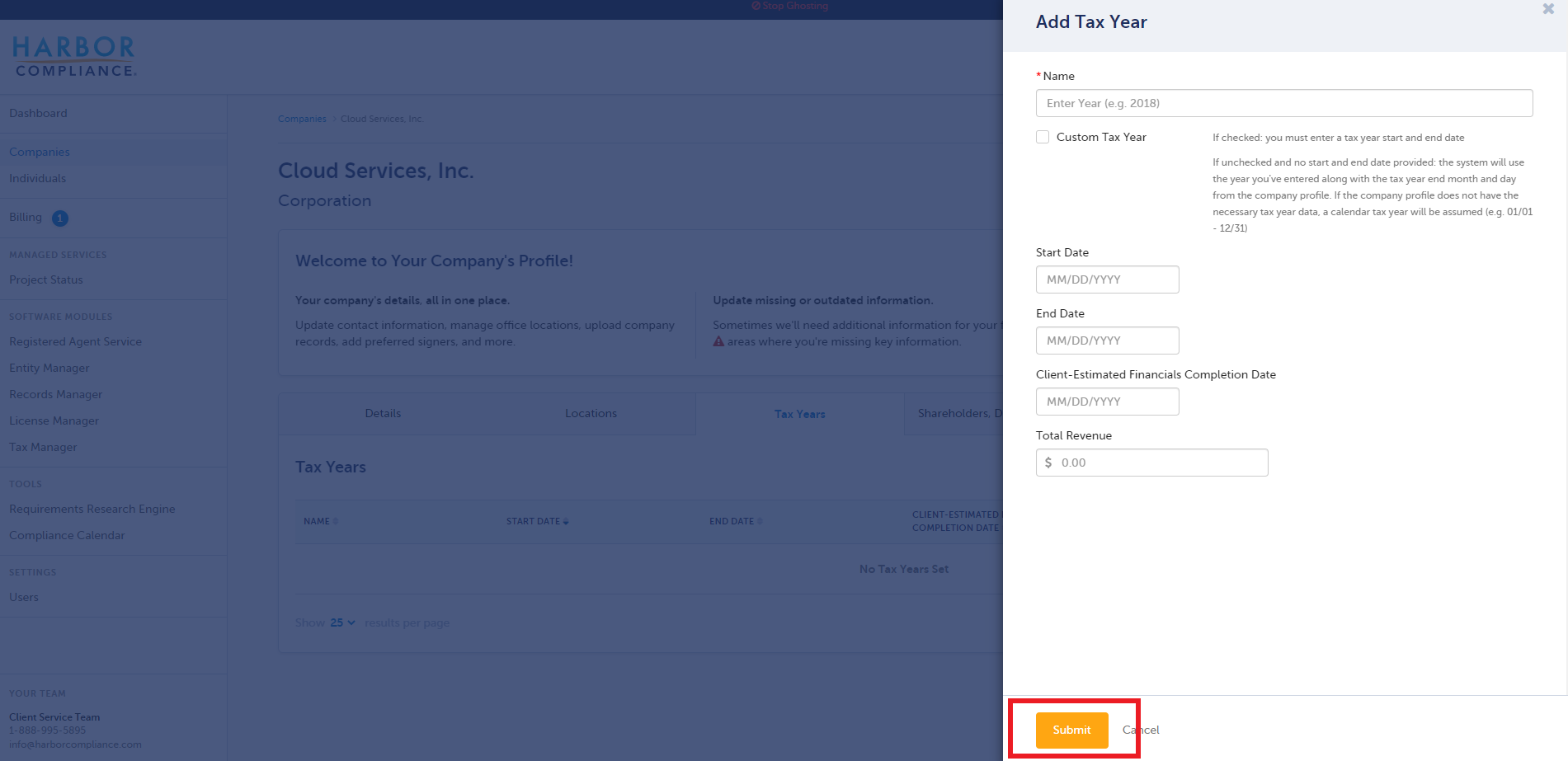Click the Start Date field
The height and width of the screenshot is (761, 1568).
[1107, 280]
